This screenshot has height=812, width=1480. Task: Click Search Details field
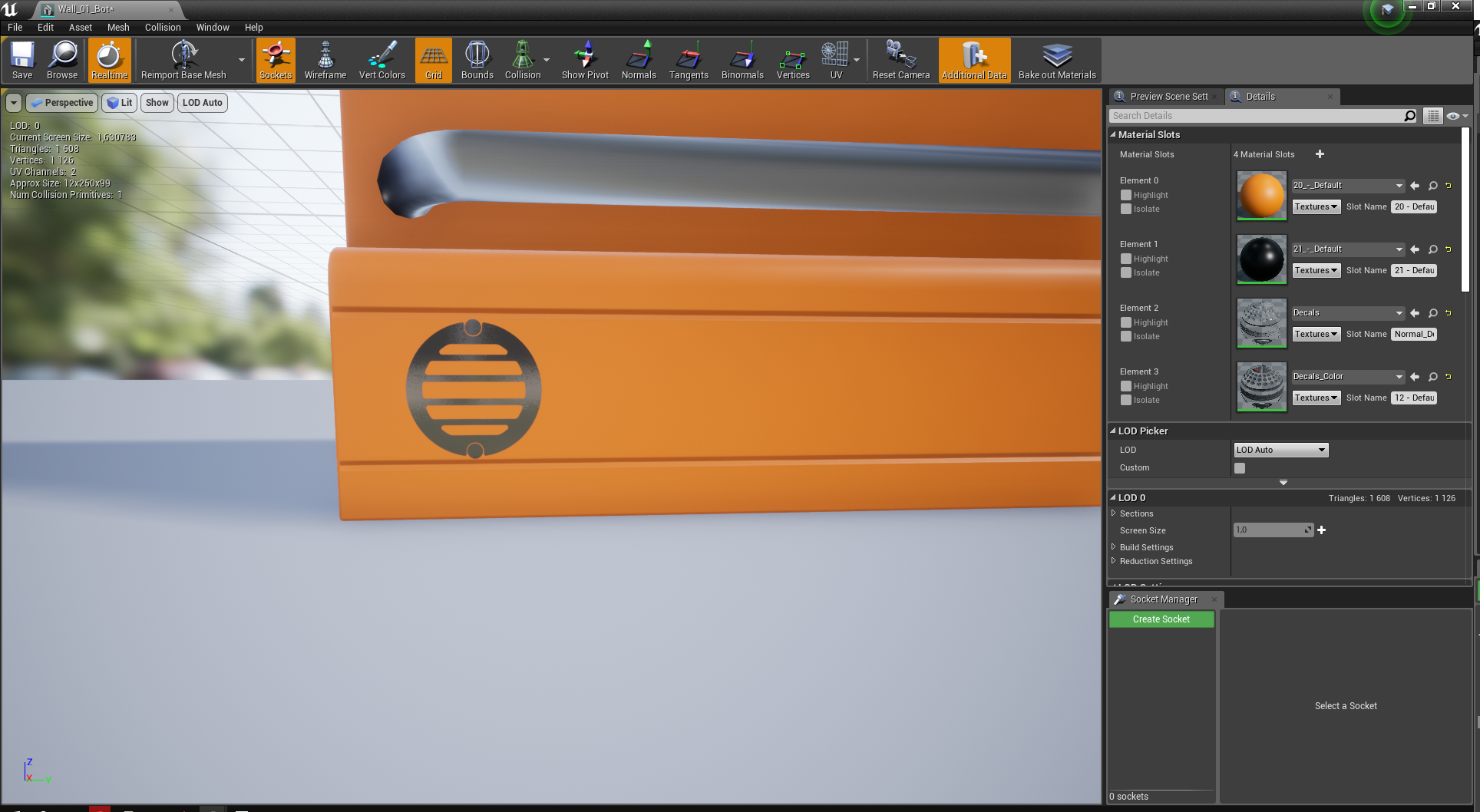pos(1255,116)
